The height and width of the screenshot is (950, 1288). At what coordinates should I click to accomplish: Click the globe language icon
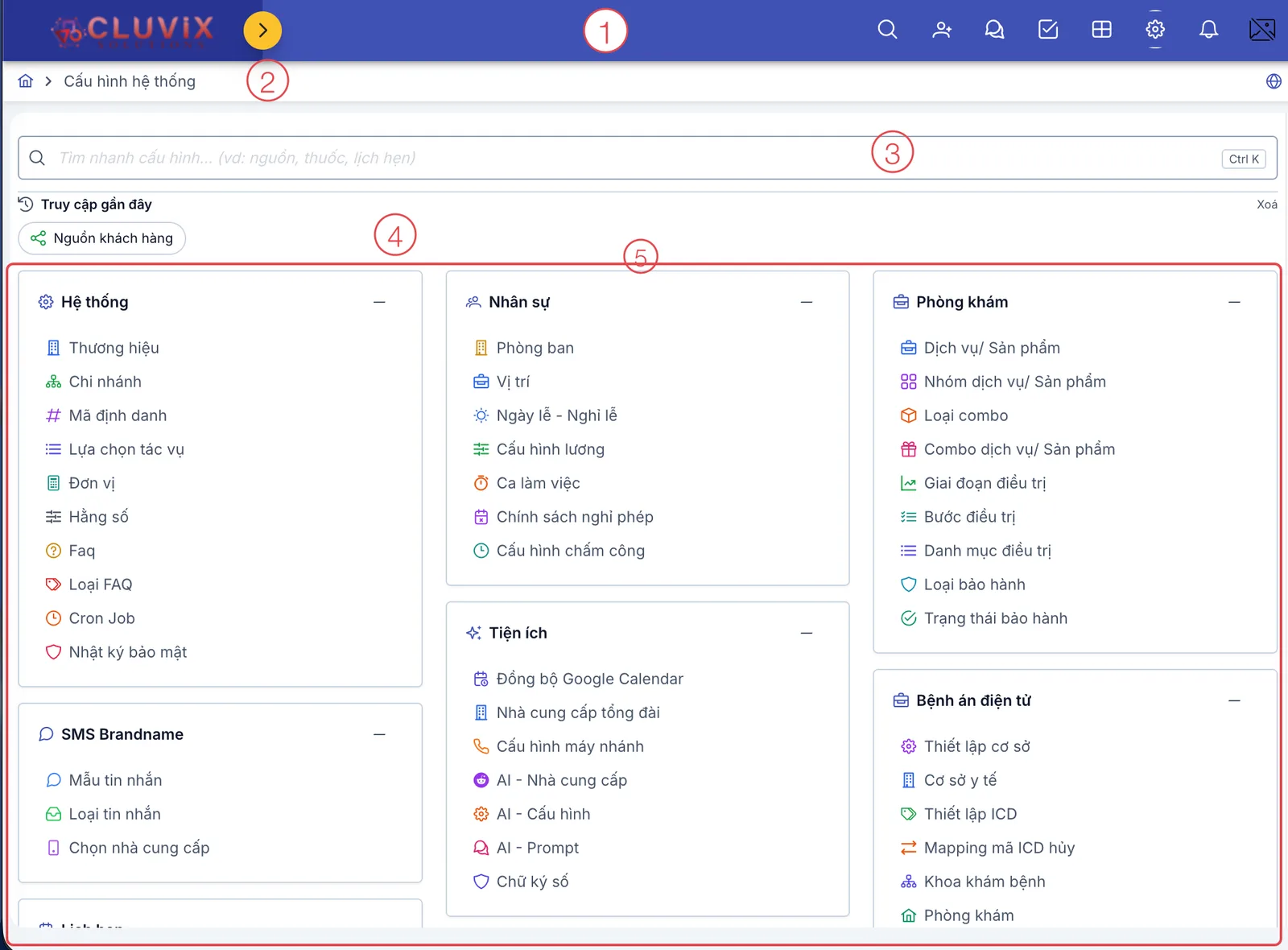(1274, 81)
